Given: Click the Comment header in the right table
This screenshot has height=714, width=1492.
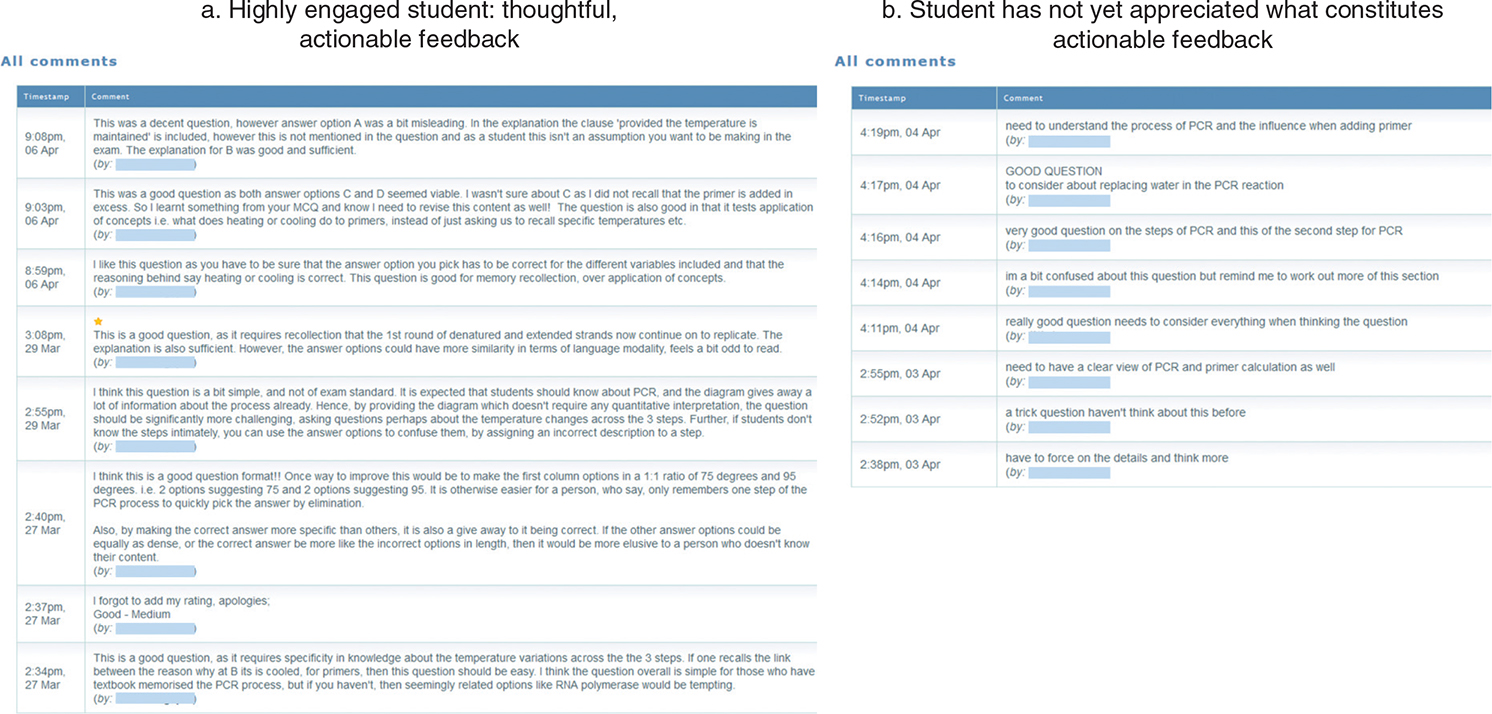Looking at the screenshot, I should [x=1024, y=98].
